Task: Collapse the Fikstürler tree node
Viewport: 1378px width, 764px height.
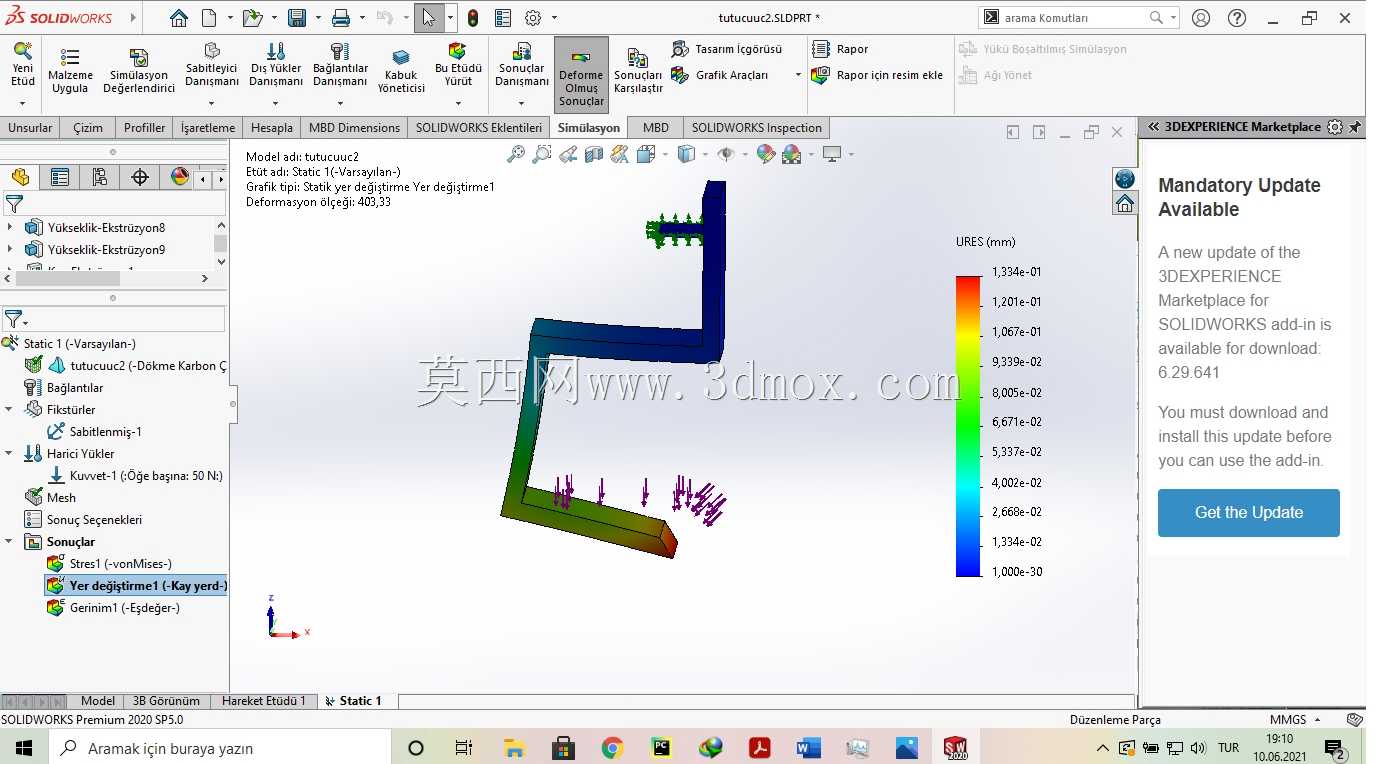Action: (x=9, y=409)
